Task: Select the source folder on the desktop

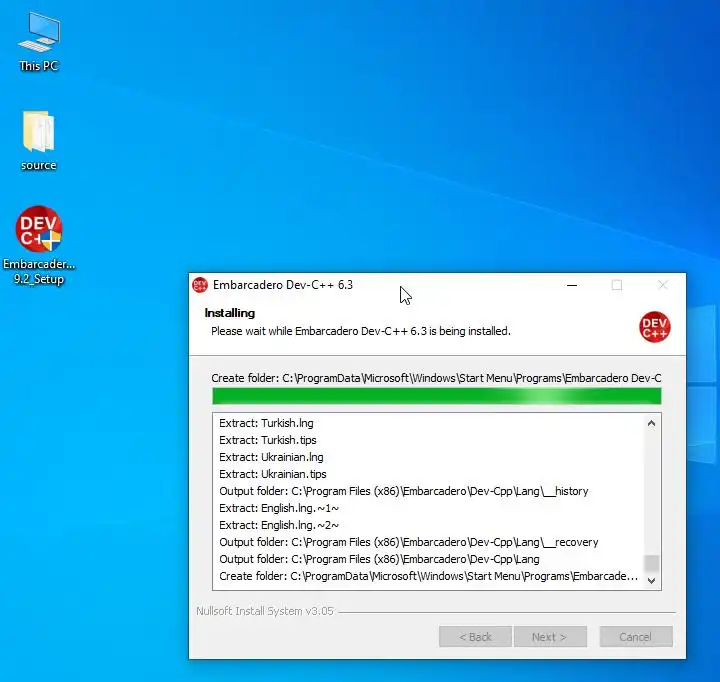Action: (39, 141)
